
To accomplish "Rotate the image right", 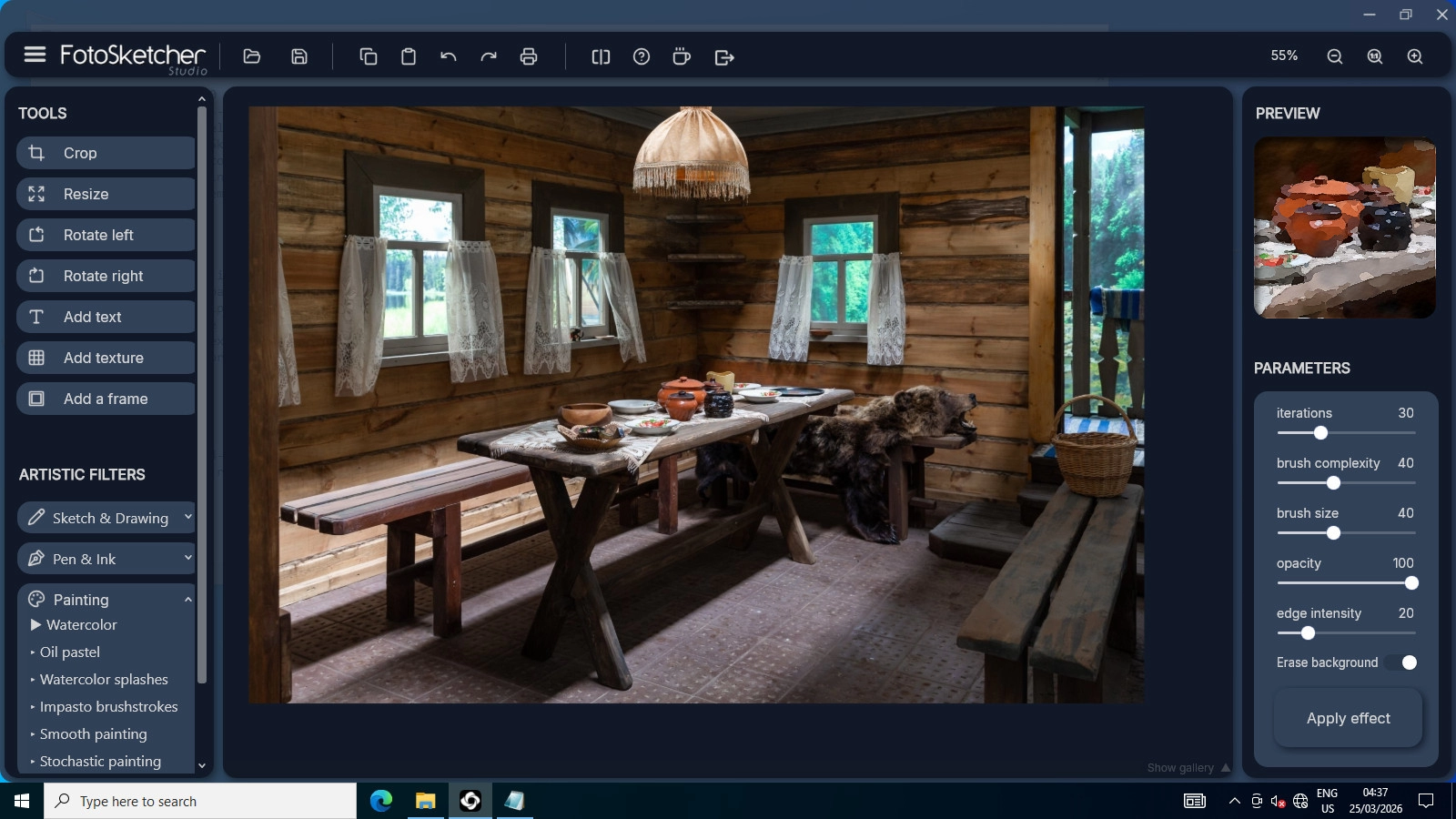I will tap(106, 276).
